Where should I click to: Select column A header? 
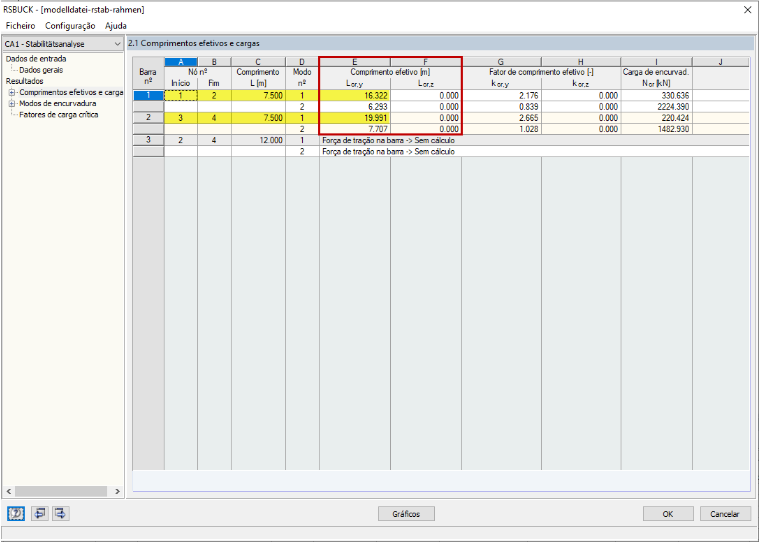pos(181,62)
